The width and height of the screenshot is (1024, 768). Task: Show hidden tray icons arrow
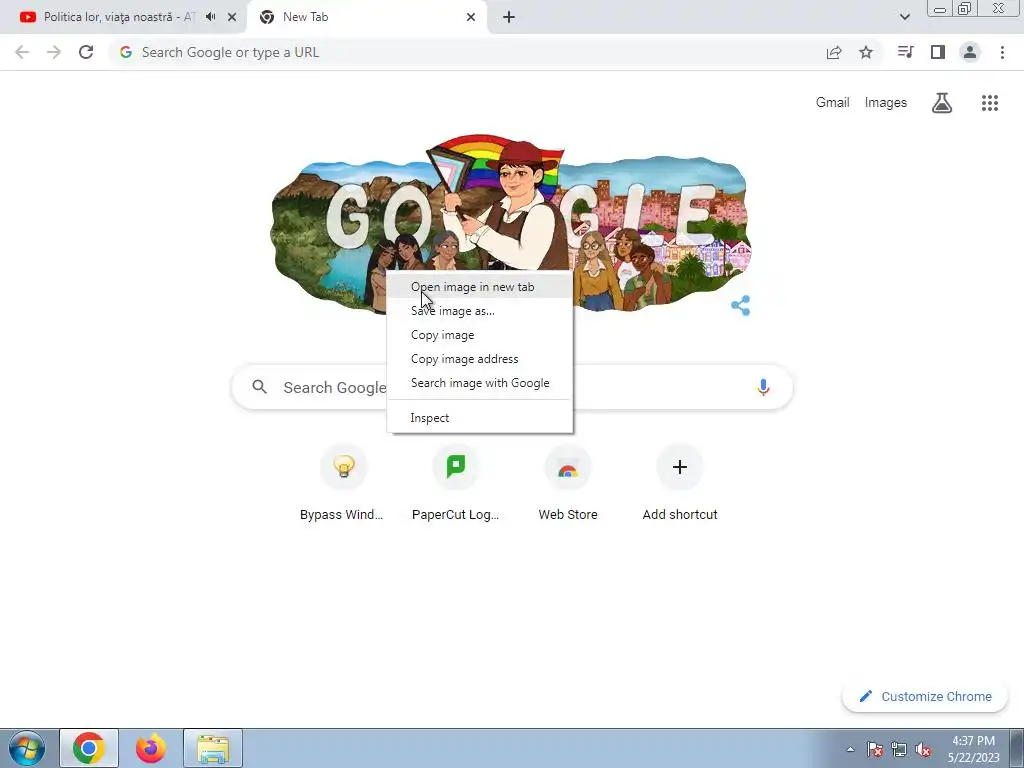point(850,749)
